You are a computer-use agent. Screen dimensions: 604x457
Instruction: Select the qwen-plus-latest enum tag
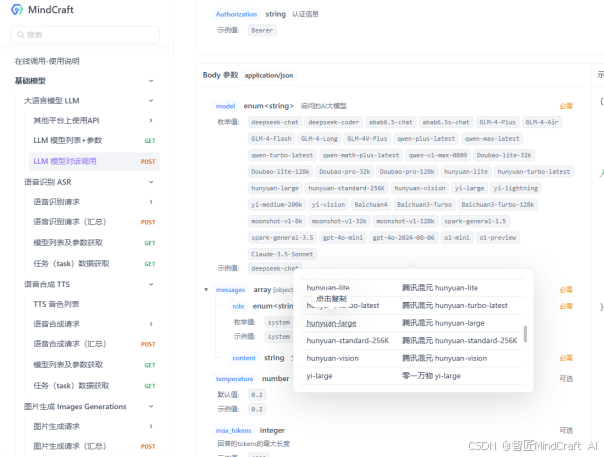[426, 139]
